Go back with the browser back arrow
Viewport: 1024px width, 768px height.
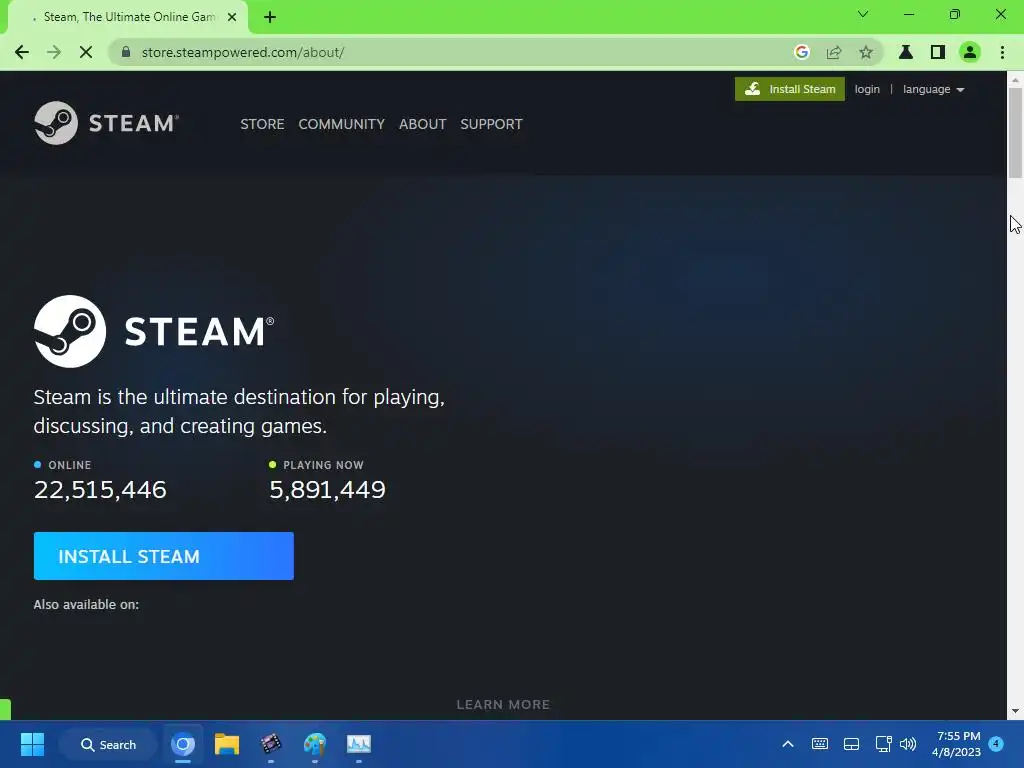22,52
